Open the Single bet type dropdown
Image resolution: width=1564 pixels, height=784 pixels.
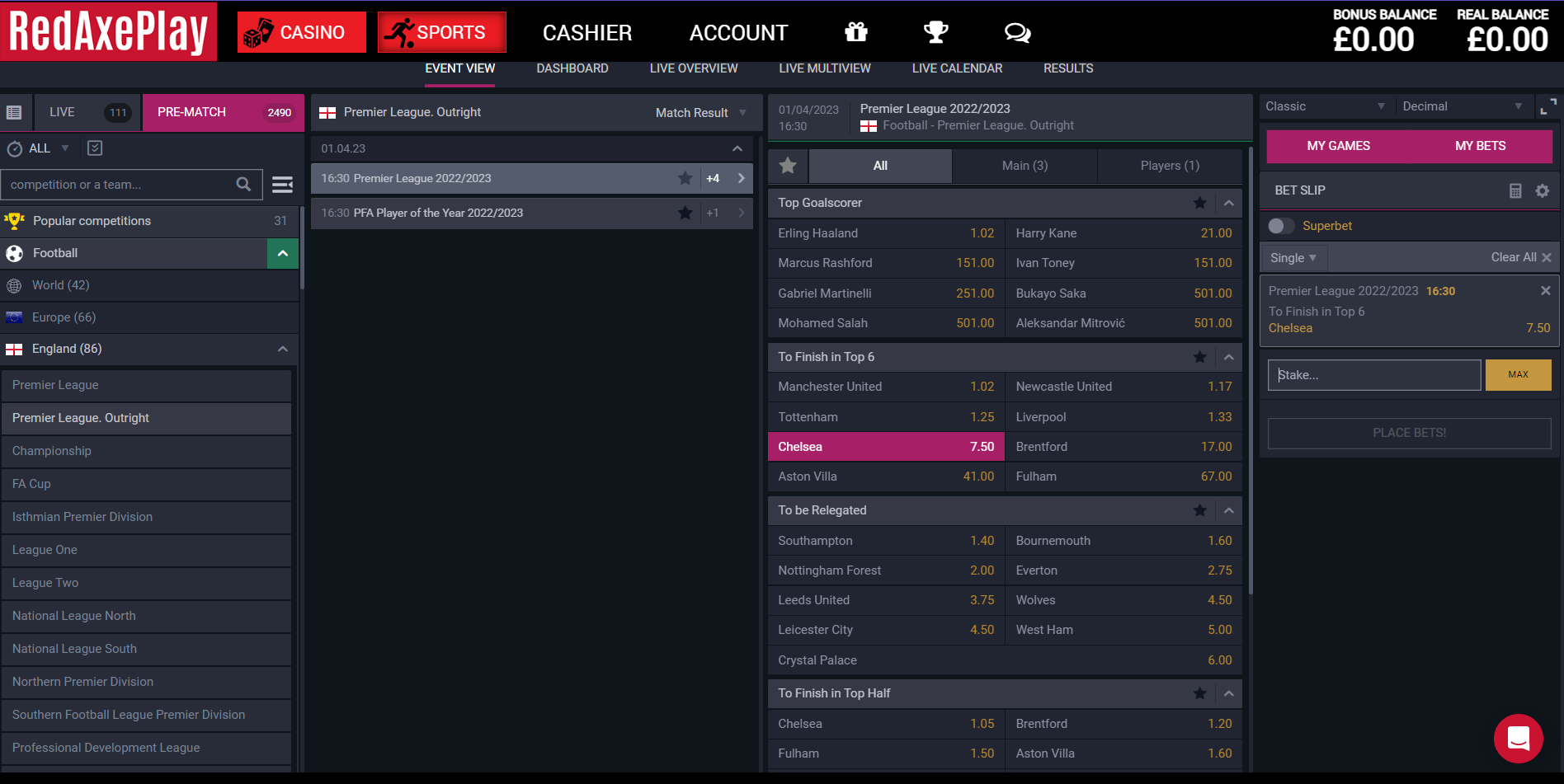click(1293, 258)
